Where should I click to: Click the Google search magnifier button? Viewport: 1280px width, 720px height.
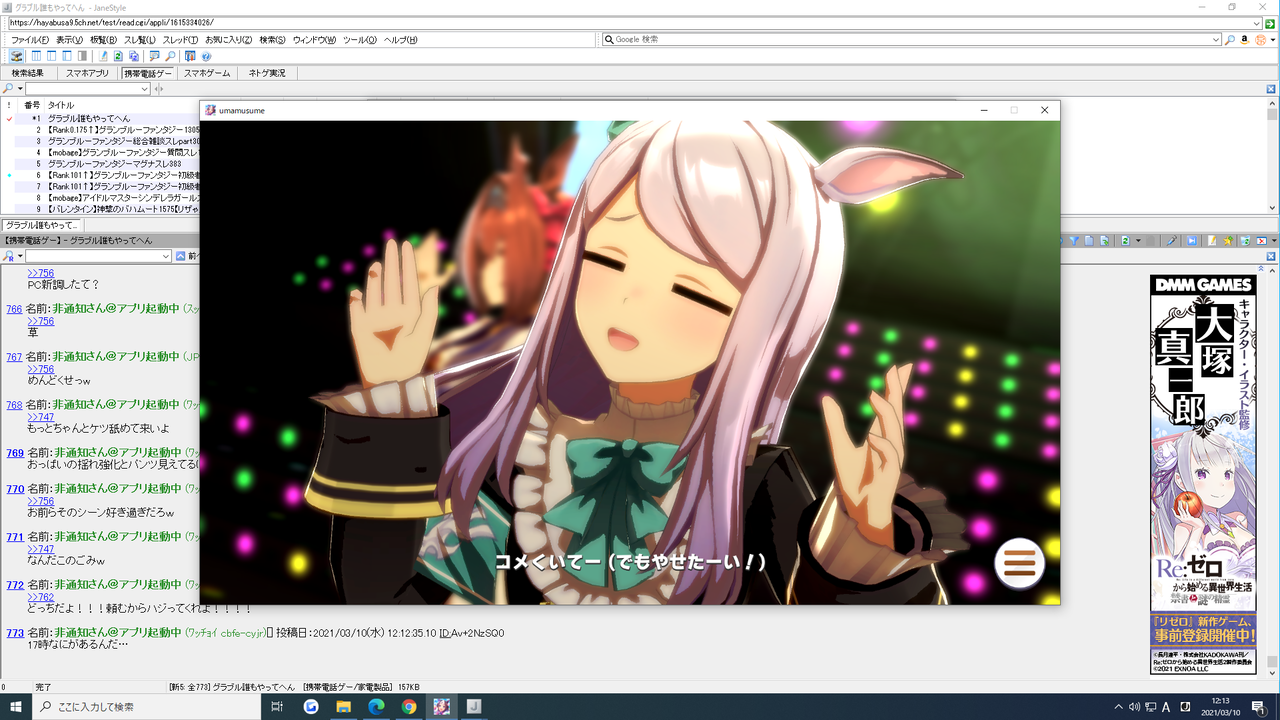point(1230,40)
